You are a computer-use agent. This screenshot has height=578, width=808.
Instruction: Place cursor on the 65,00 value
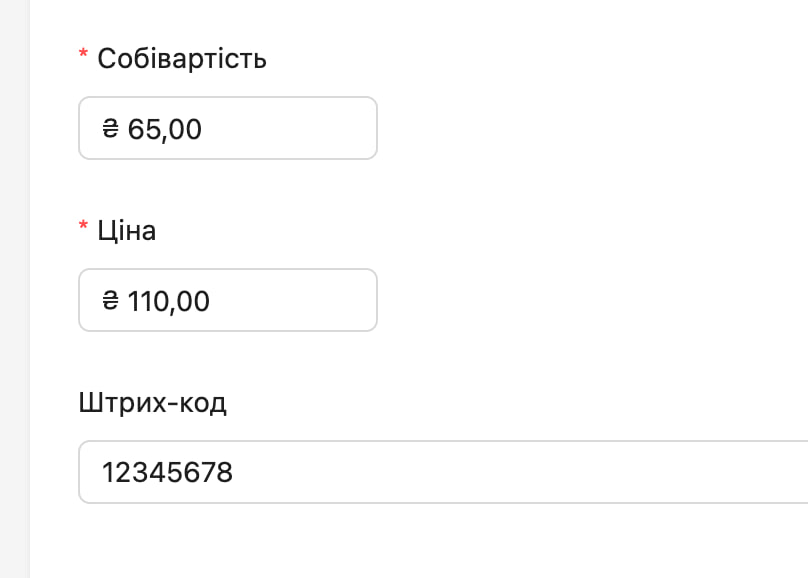pos(164,129)
